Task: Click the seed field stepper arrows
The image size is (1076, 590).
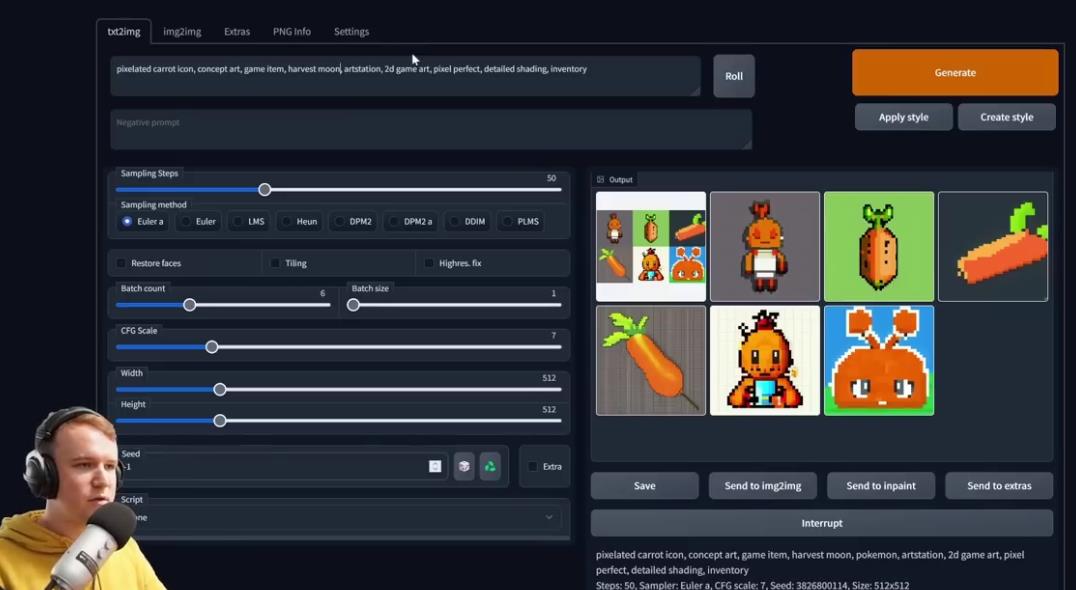Action: tap(435, 466)
